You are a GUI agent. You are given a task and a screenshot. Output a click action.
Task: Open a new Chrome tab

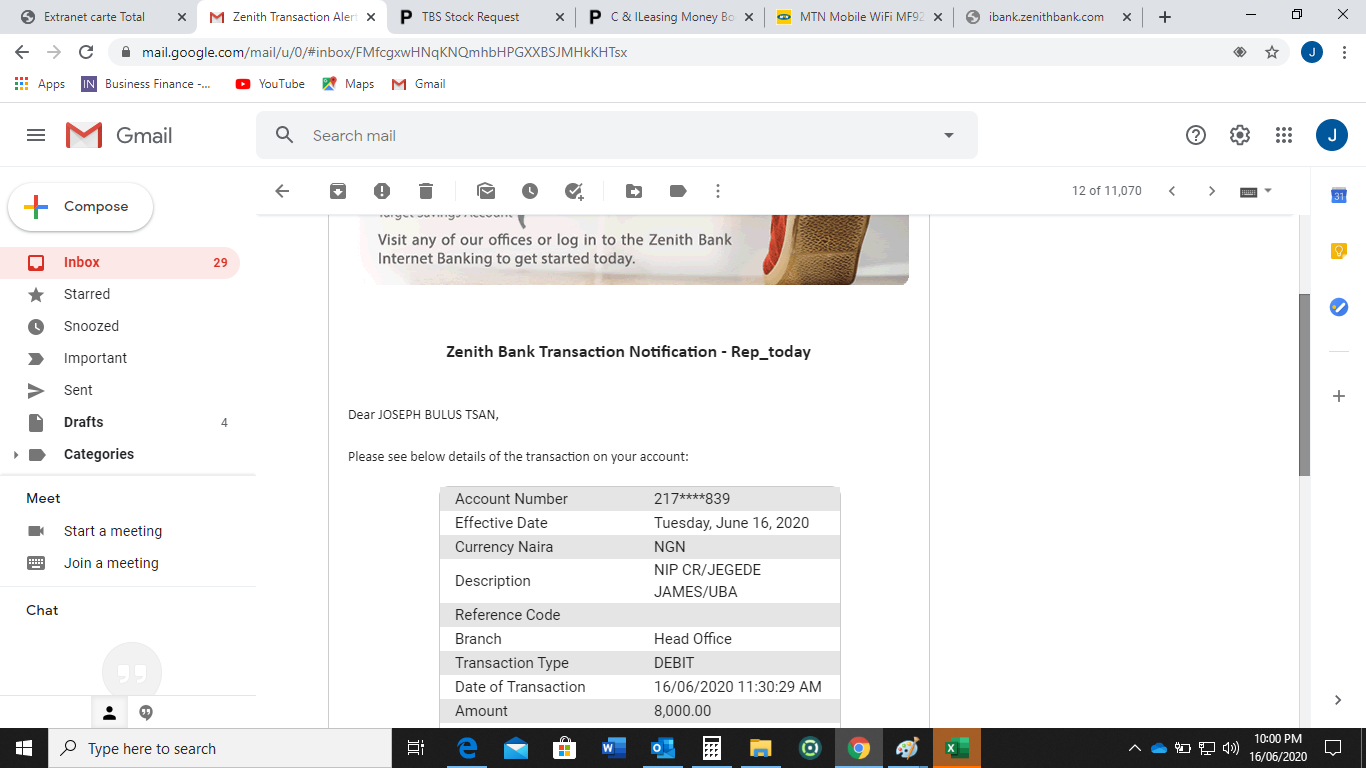pyautogui.click(x=1164, y=17)
